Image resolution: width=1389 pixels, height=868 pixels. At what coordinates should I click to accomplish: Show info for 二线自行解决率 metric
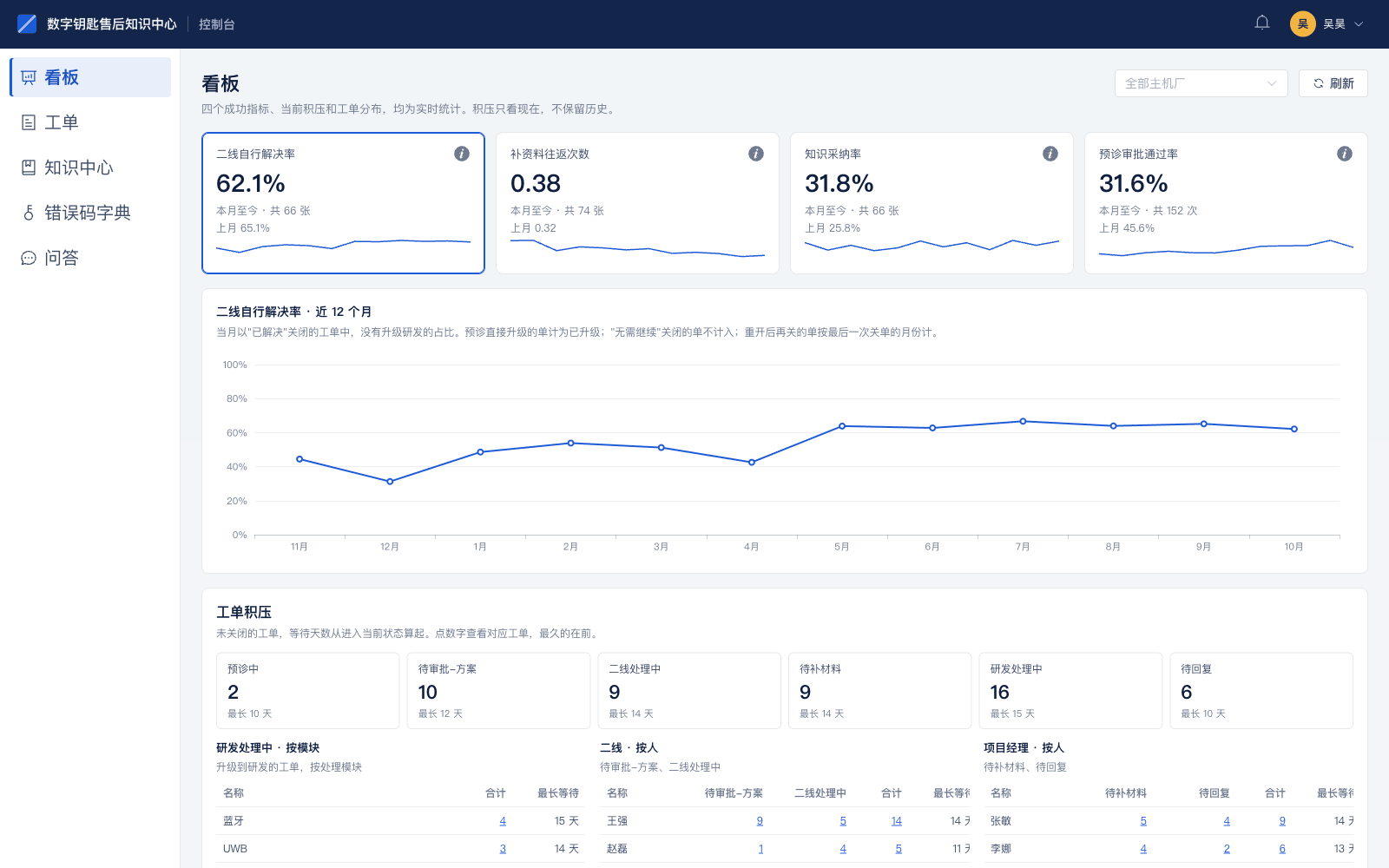tap(462, 154)
